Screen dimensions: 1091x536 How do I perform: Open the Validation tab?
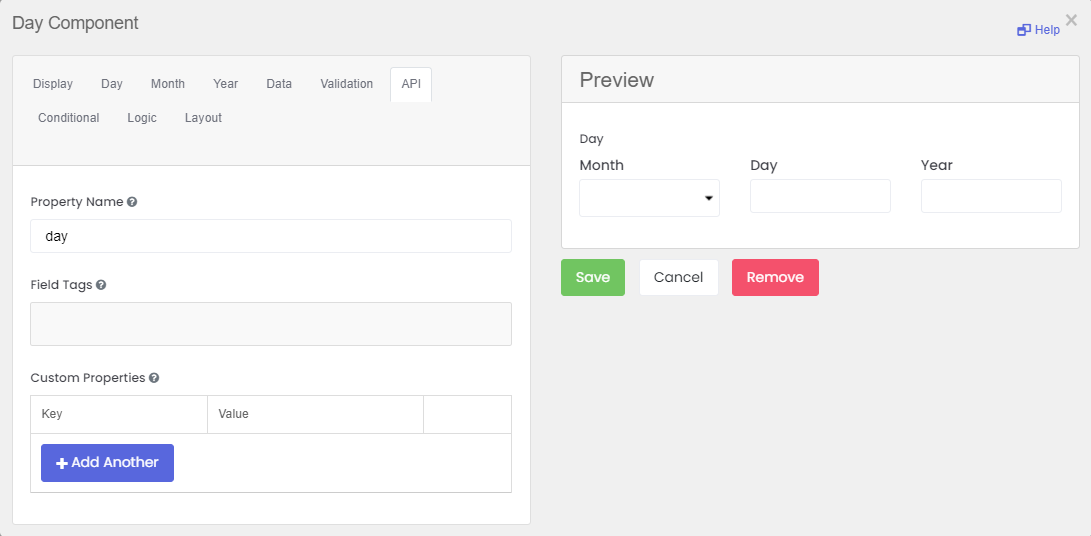pyautogui.click(x=347, y=84)
